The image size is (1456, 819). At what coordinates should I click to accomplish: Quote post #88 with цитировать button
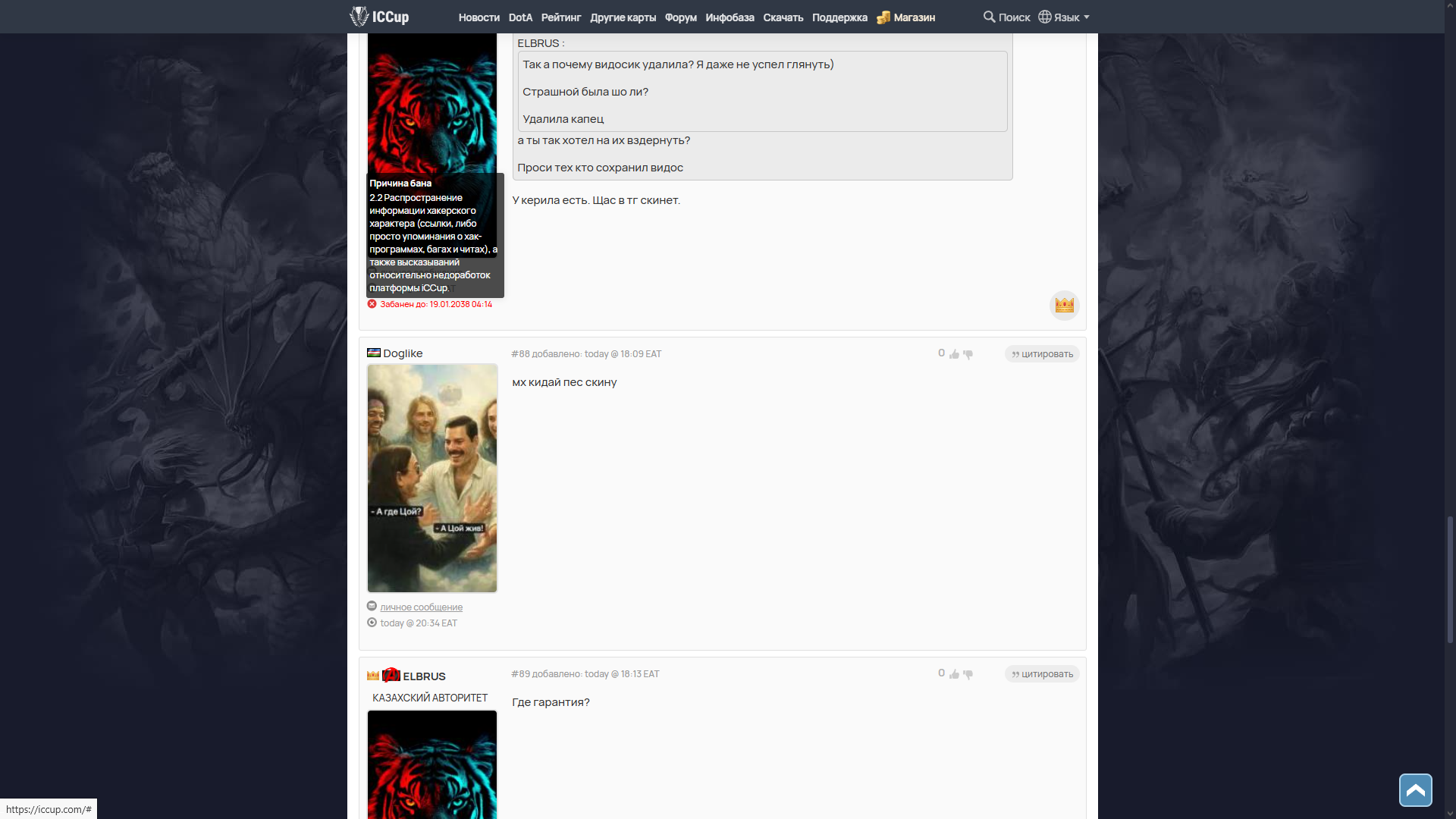(1042, 354)
